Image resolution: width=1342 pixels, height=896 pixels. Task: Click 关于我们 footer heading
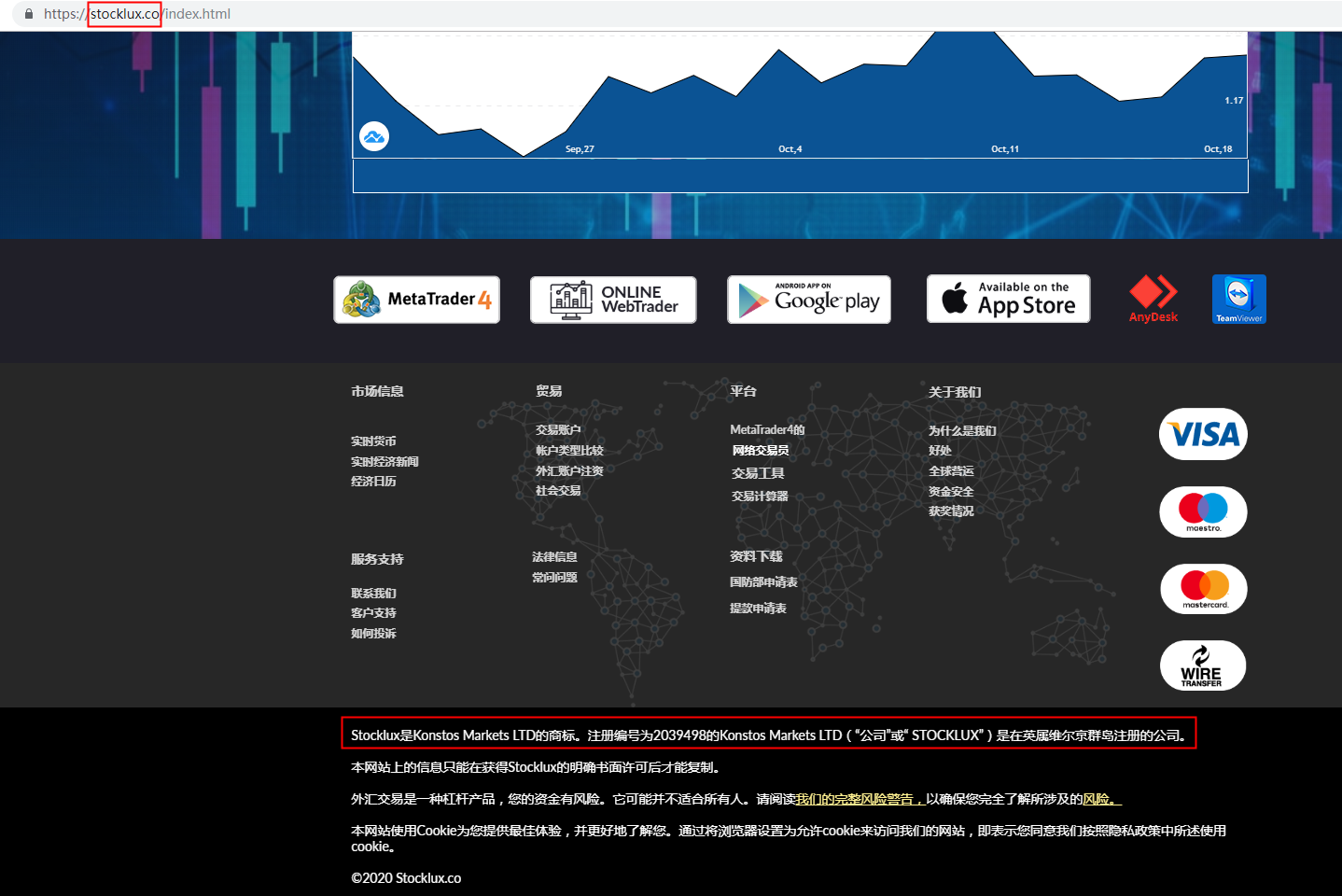pos(955,393)
